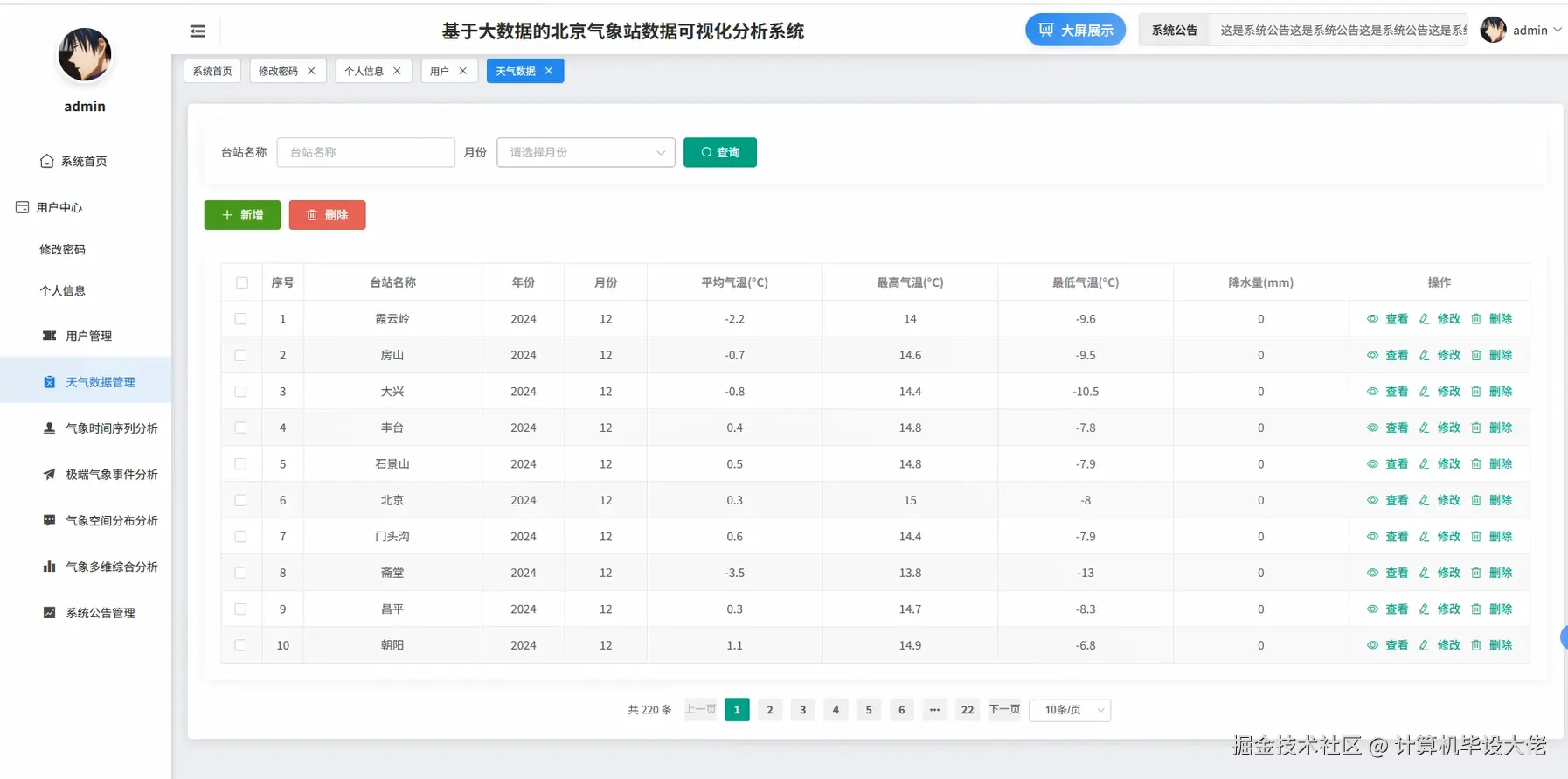Click the green 新增 add button
This screenshot has height=779, width=1568.
(242, 215)
